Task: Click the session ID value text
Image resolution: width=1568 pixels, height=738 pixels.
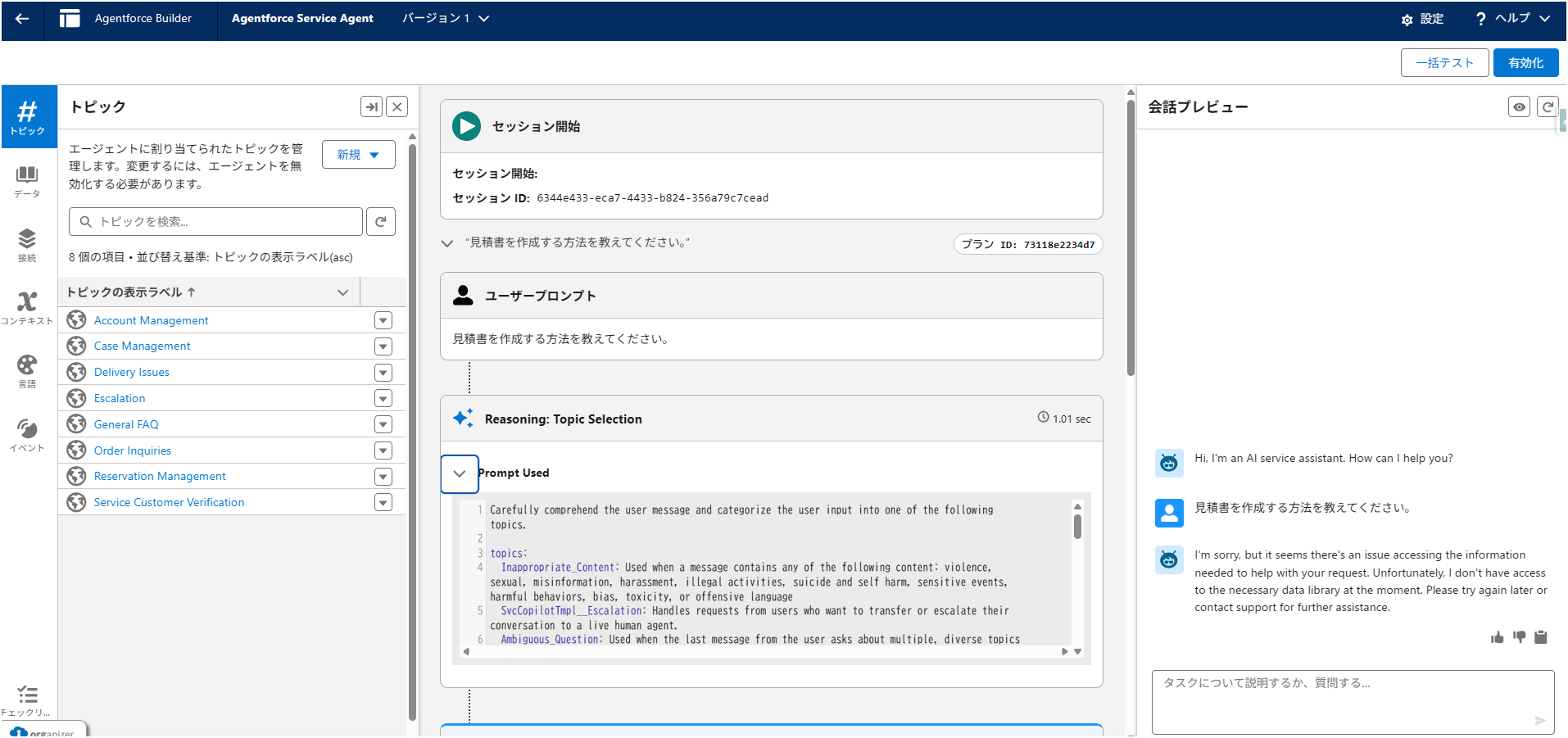Action: 652,198
